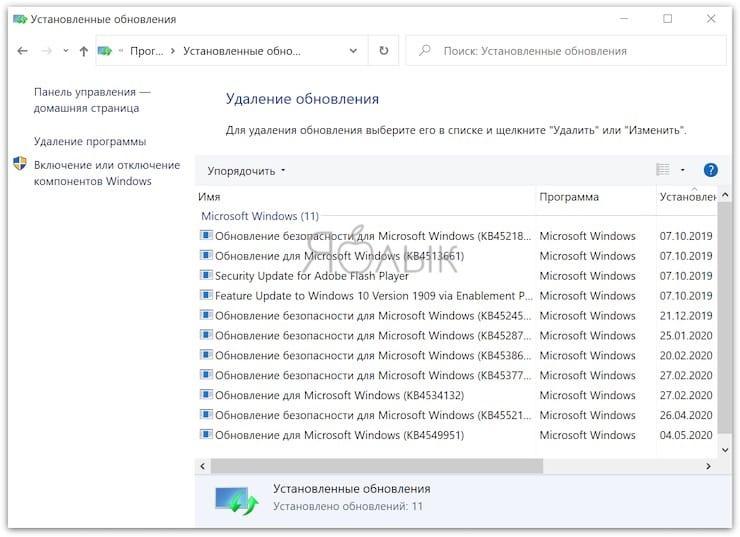Select security update KB45287
The width and height of the screenshot is (740, 537).
tap(456, 336)
